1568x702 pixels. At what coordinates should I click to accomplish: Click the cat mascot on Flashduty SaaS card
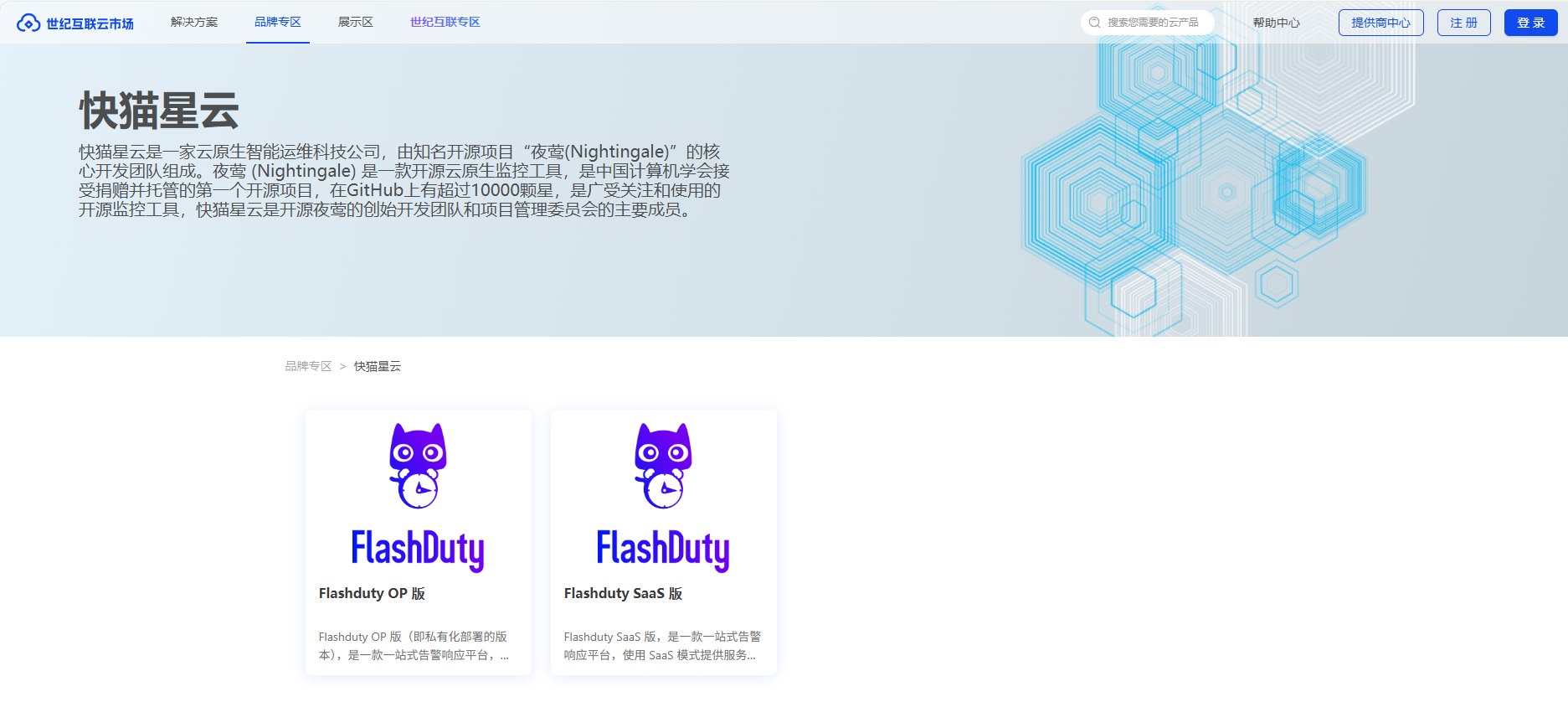(663, 466)
